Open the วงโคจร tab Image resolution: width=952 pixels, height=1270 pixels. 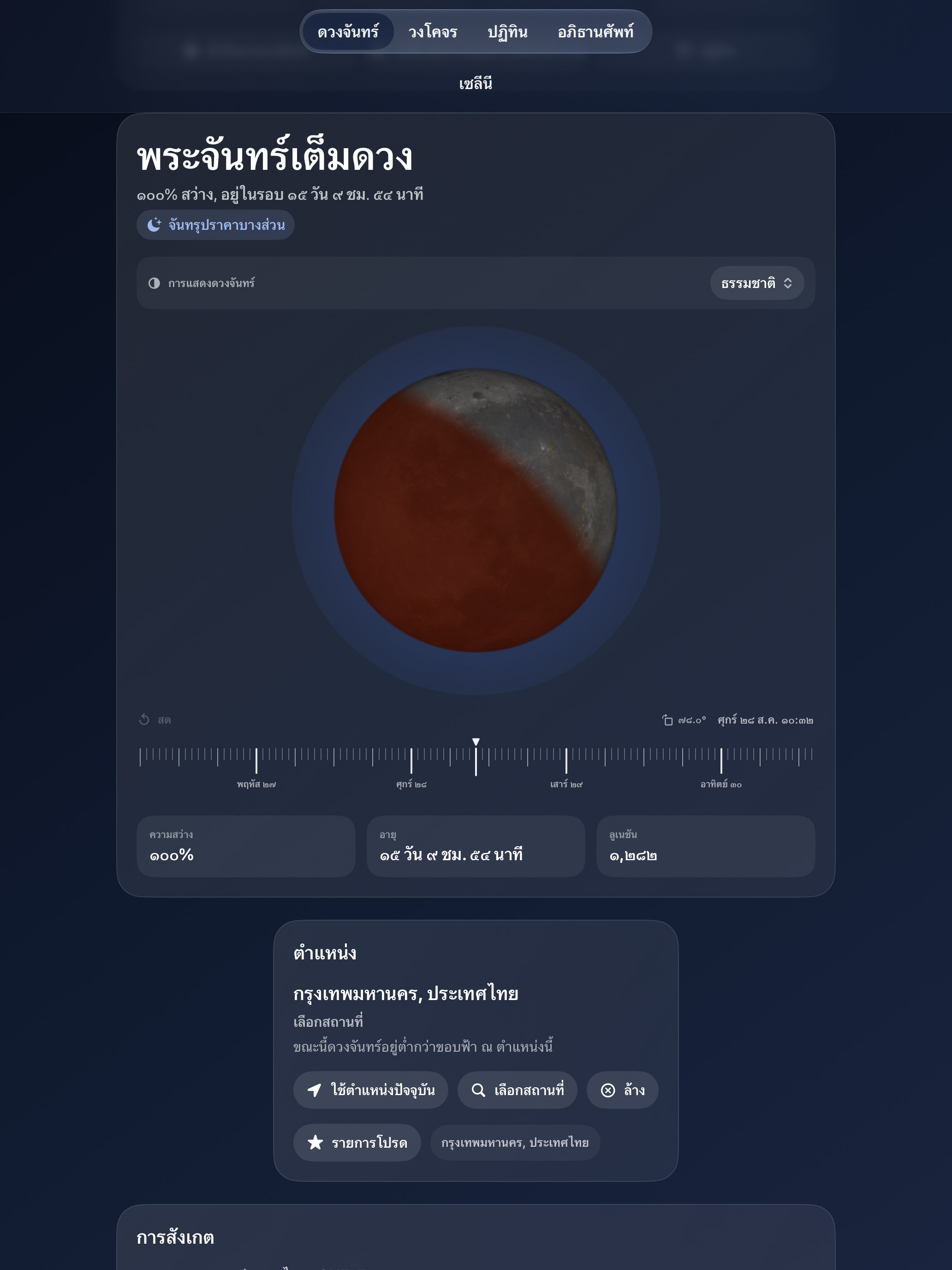click(x=433, y=31)
